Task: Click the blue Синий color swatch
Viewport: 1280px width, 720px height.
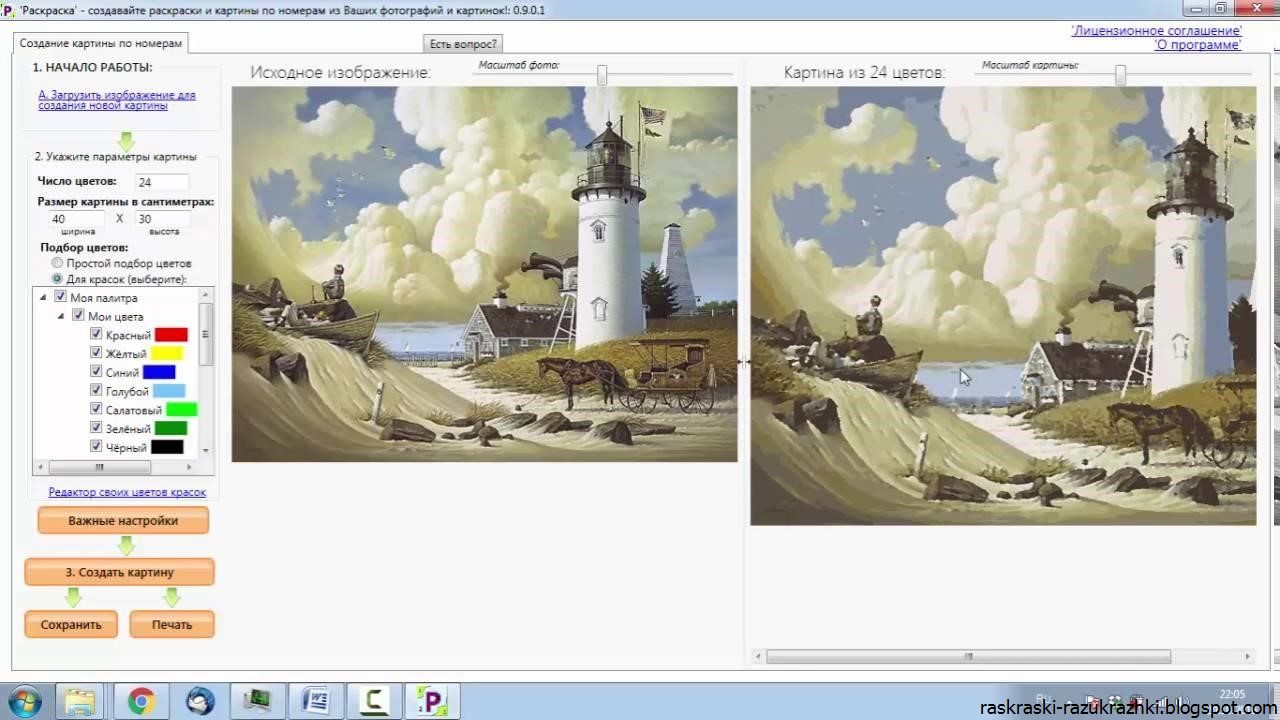Action: point(159,372)
